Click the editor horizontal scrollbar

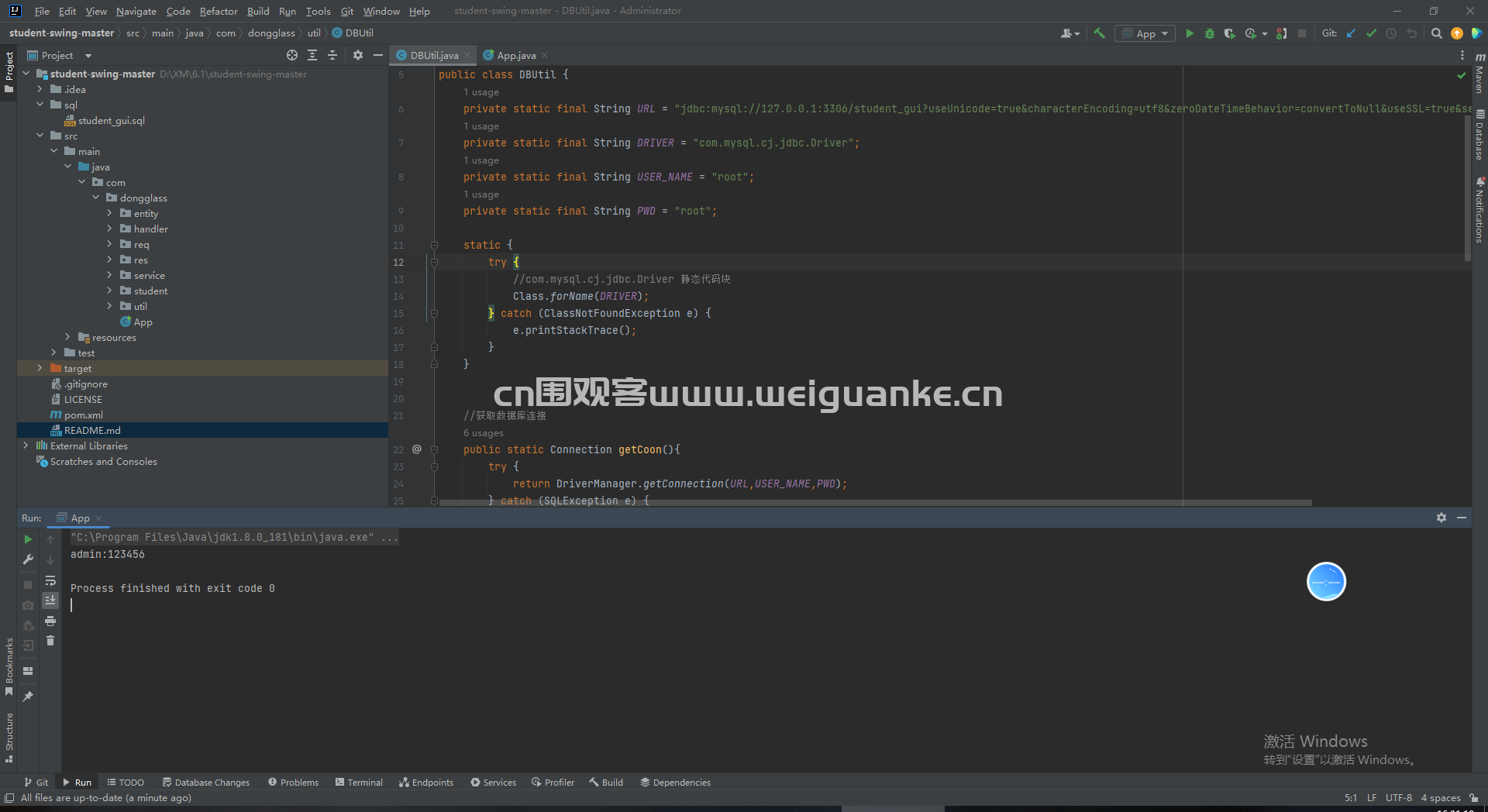point(875,503)
